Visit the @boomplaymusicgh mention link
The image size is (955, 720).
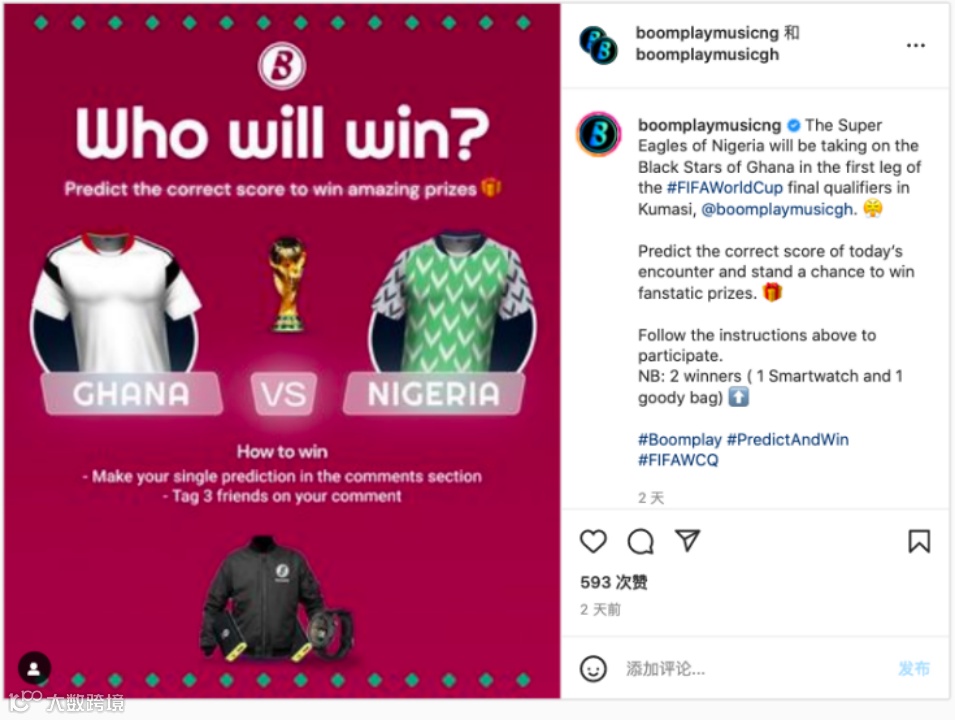point(779,210)
